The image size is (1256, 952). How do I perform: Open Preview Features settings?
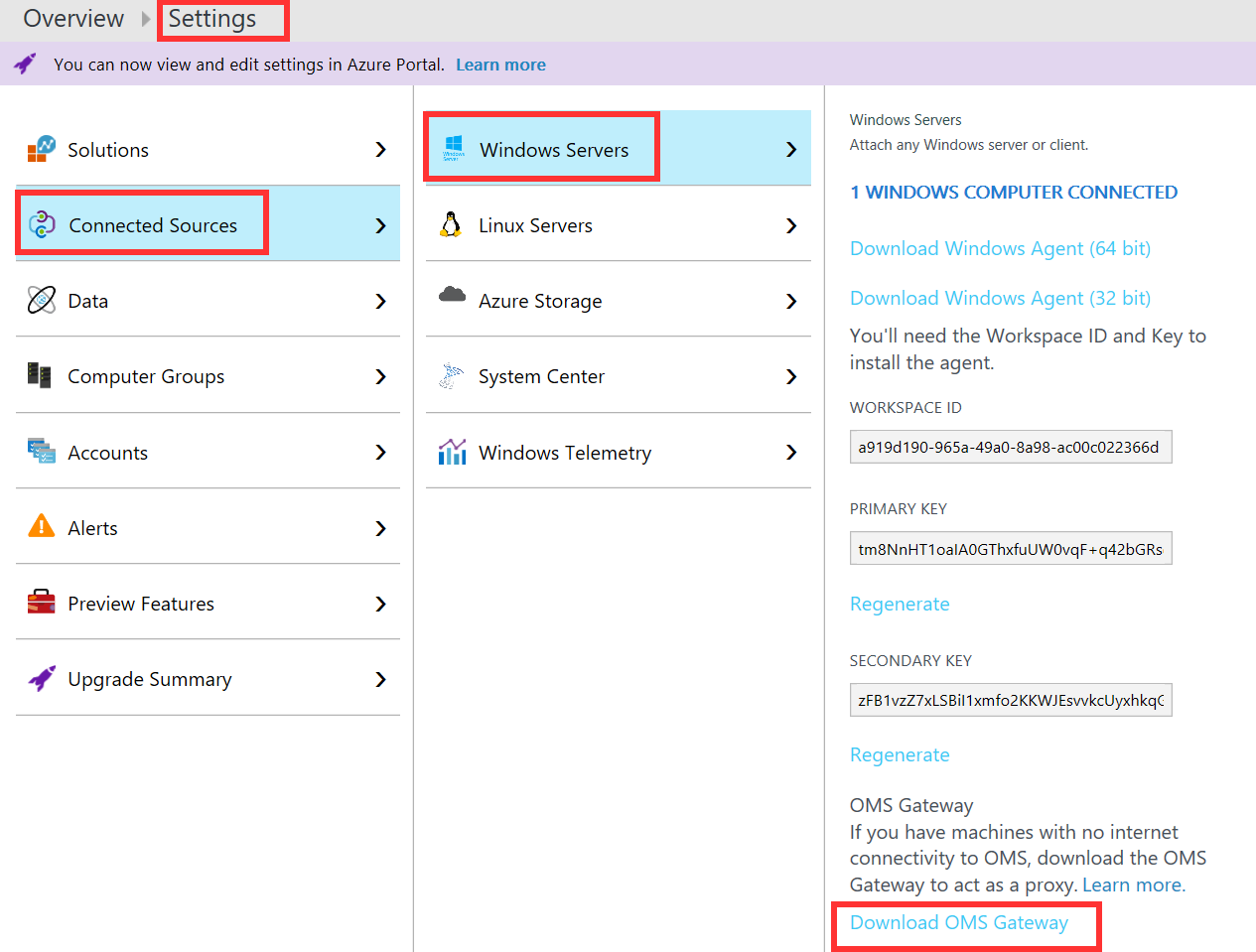(208, 603)
